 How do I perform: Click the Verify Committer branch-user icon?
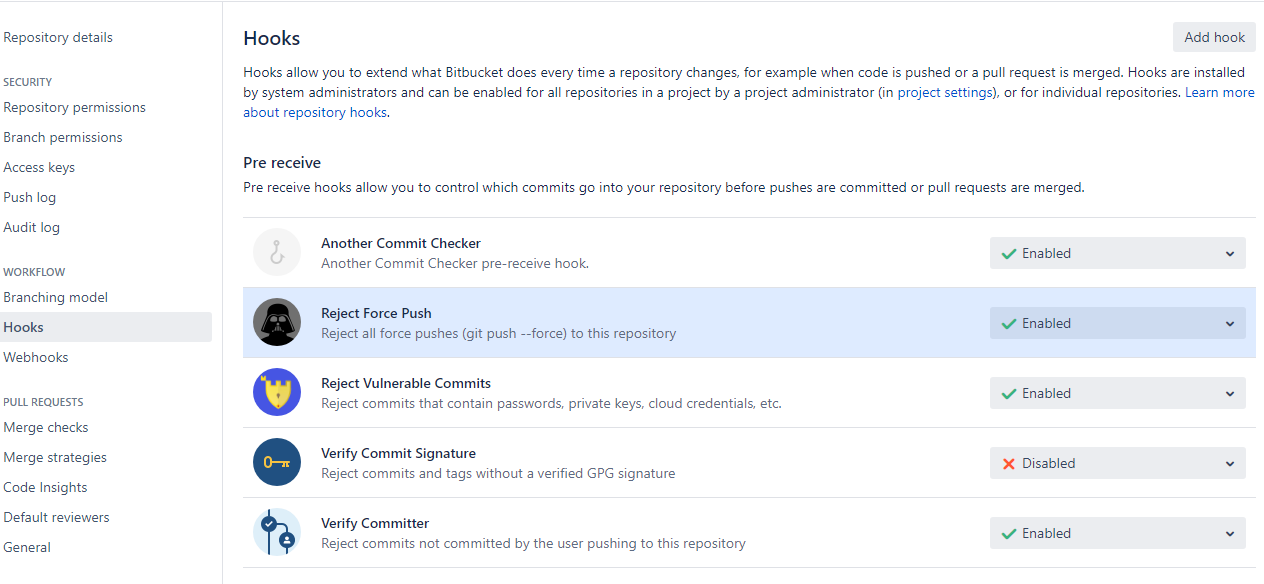[x=277, y=533]
